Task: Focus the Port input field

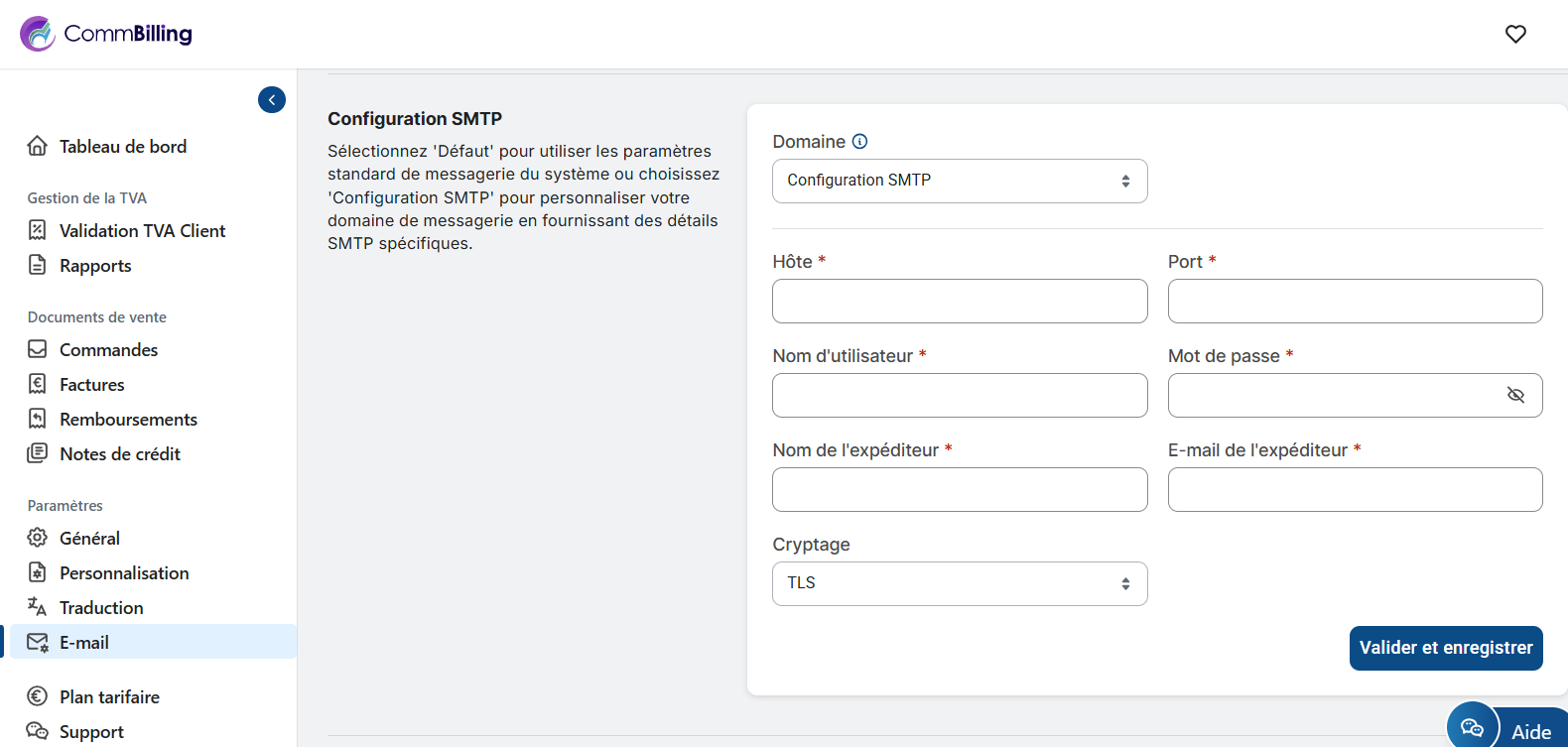Action: coord(1355,301)
